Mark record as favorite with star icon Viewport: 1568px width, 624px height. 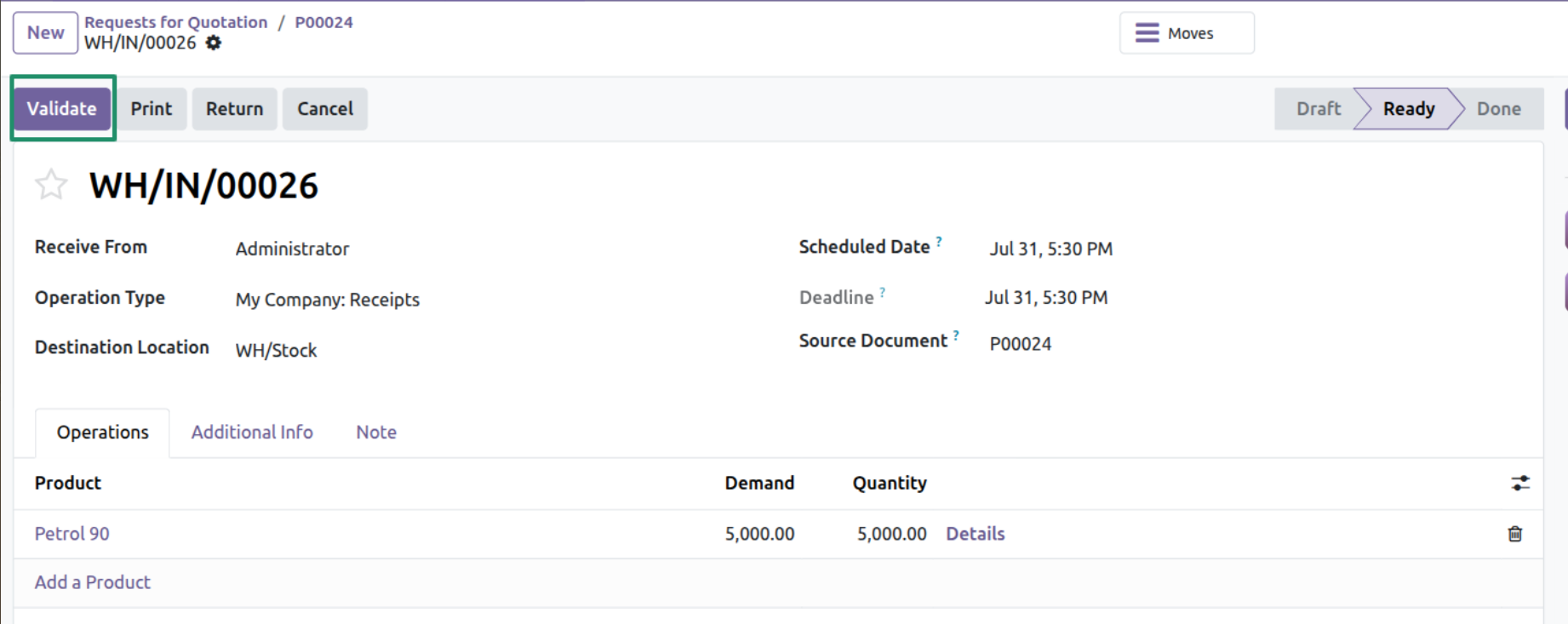click(51, 185)
